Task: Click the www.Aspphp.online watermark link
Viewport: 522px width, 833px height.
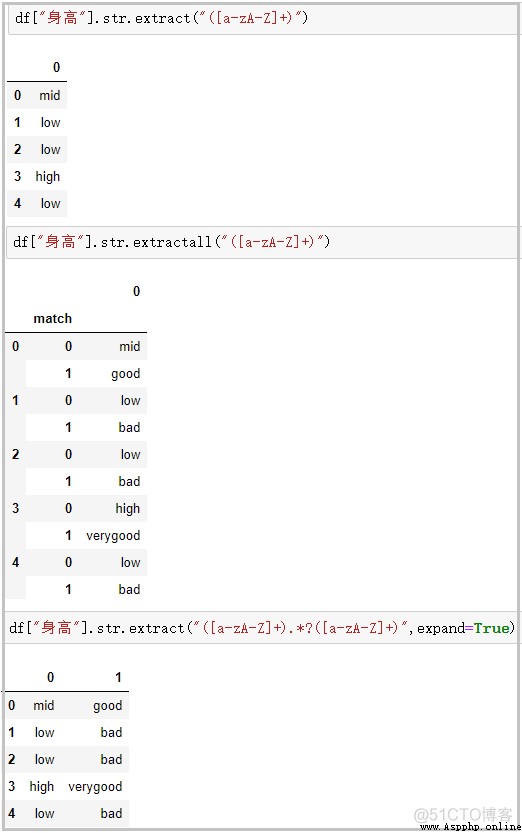Action: coord(470,827)
